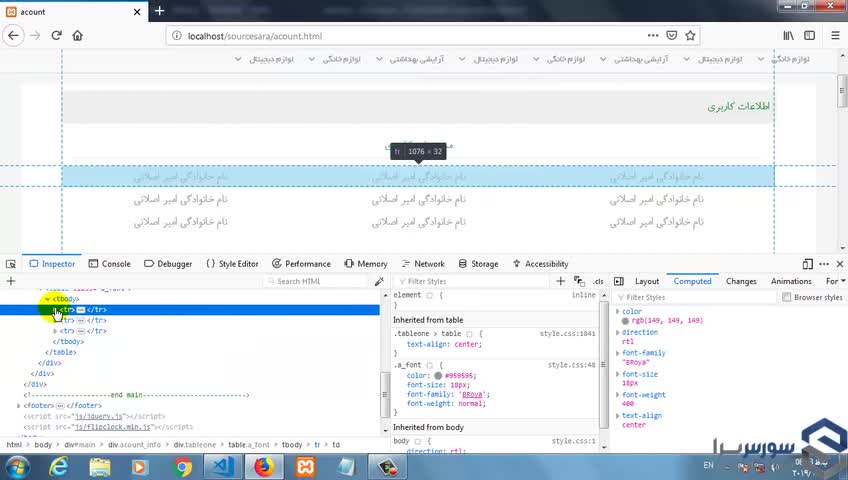Screen dimensions: 848x480
Task: Open the Network tab
Action: 423,264
